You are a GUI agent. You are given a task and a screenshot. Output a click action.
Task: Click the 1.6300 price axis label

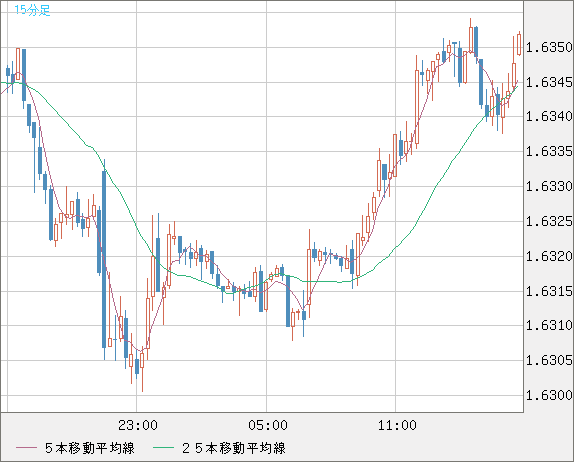click(x=549, y=395)
